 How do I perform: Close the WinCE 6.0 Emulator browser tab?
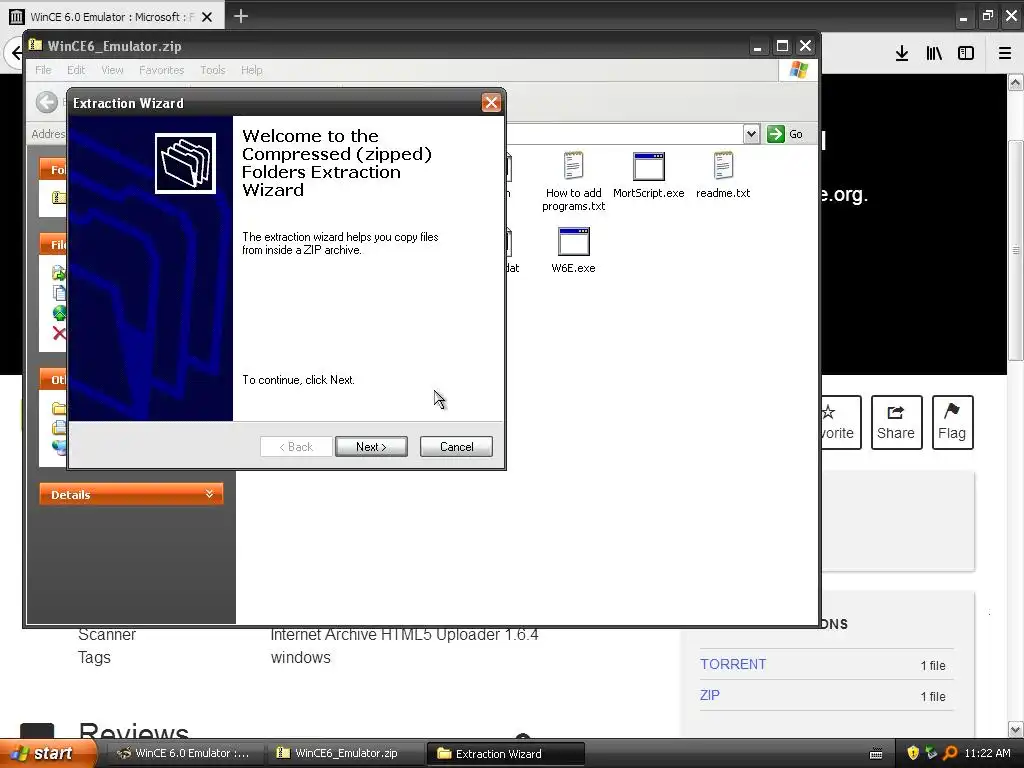tap(207, 17)
